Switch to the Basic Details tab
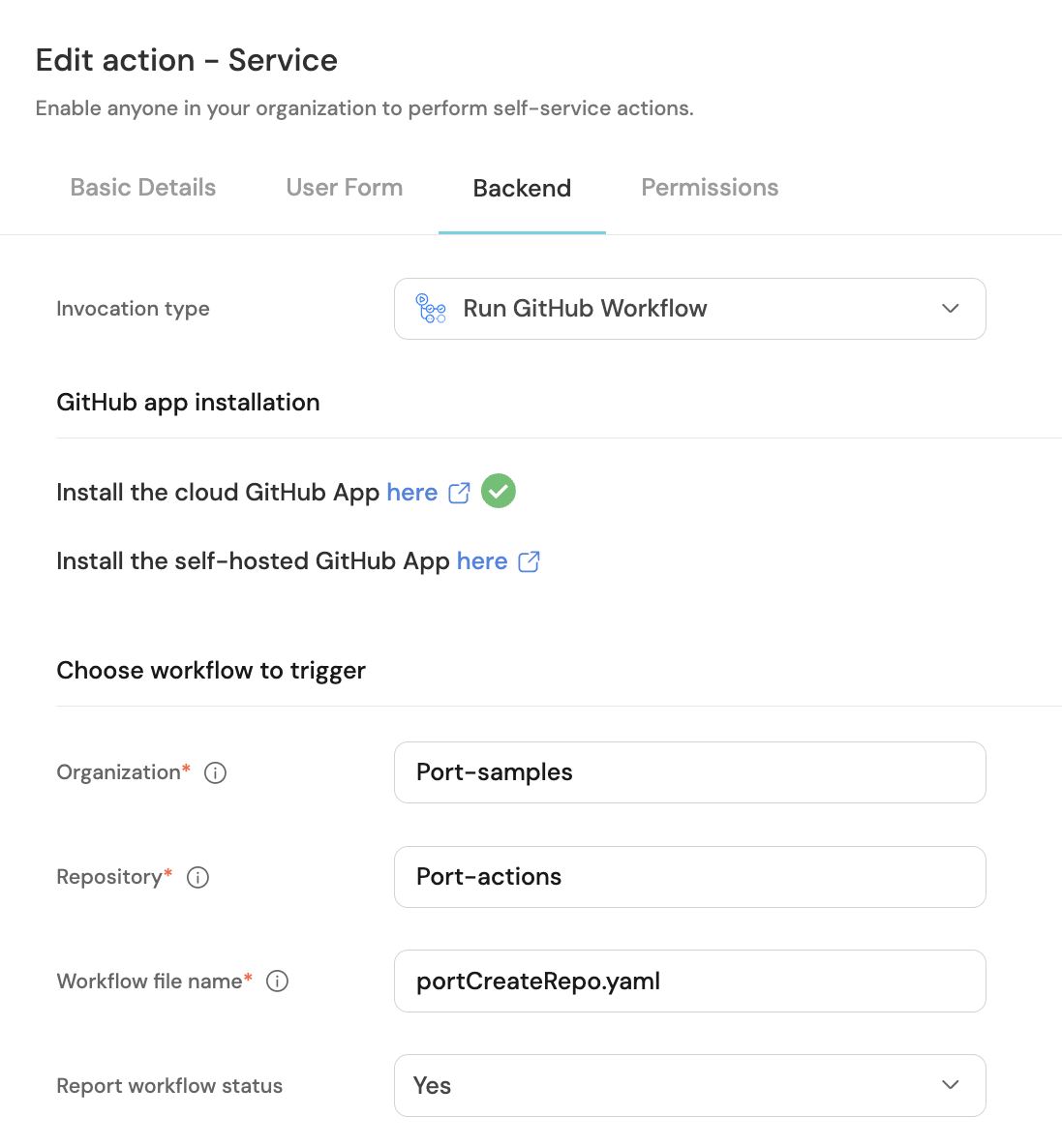The image size is (1062, 1148). [x=143, y=188]
